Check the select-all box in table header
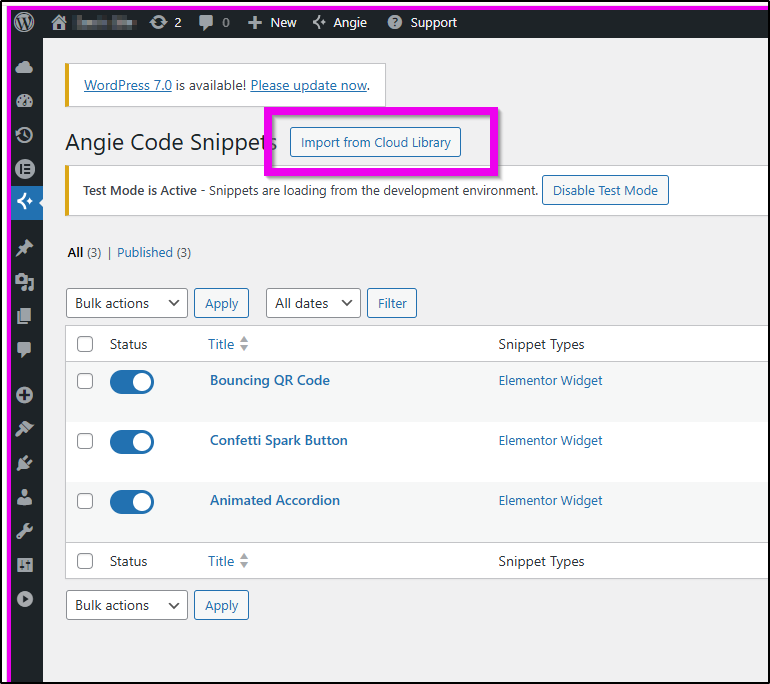 click(x=85, y=344)
